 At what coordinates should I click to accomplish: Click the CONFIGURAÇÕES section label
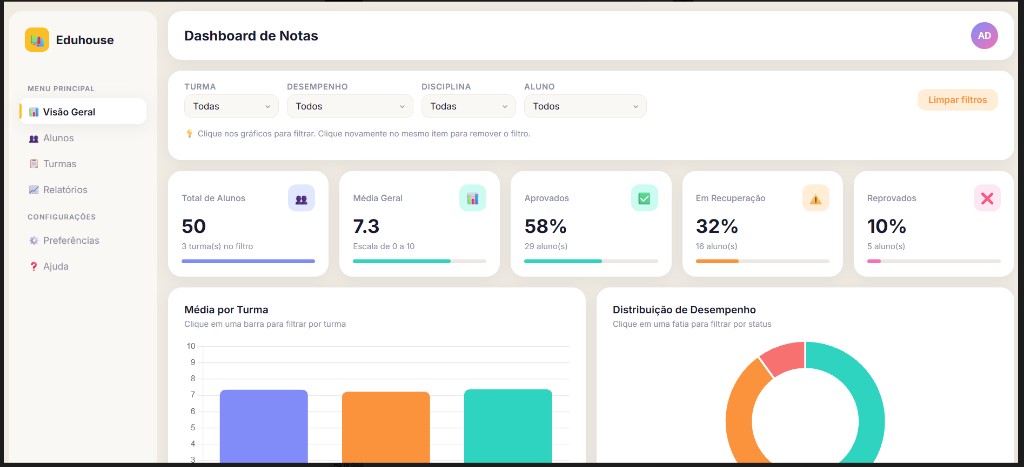(61, 217)
